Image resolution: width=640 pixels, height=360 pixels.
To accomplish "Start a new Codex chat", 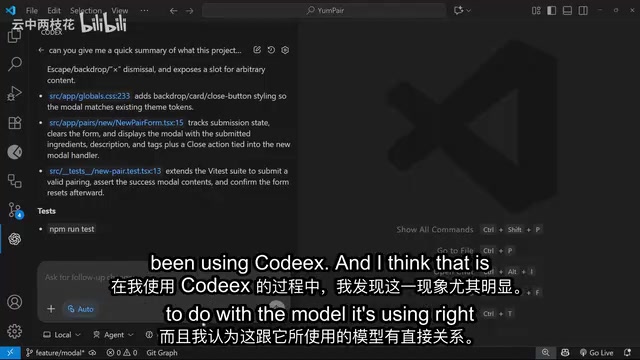I will 257,50.
